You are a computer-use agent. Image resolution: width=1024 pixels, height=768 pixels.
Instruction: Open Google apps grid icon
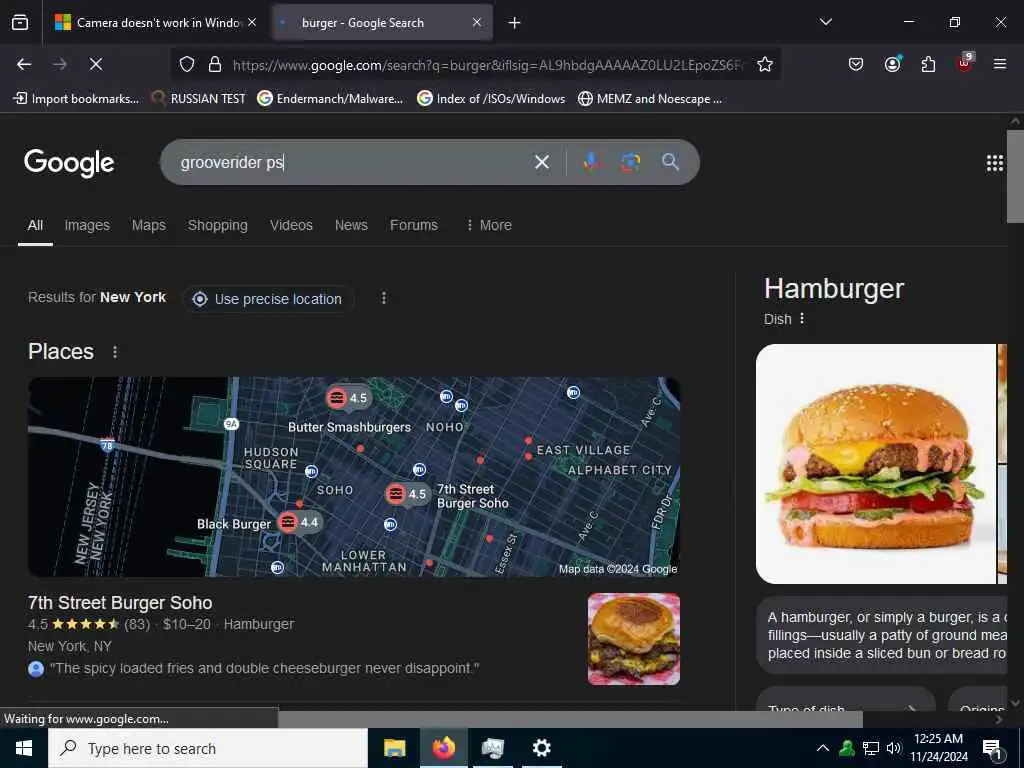995,163
